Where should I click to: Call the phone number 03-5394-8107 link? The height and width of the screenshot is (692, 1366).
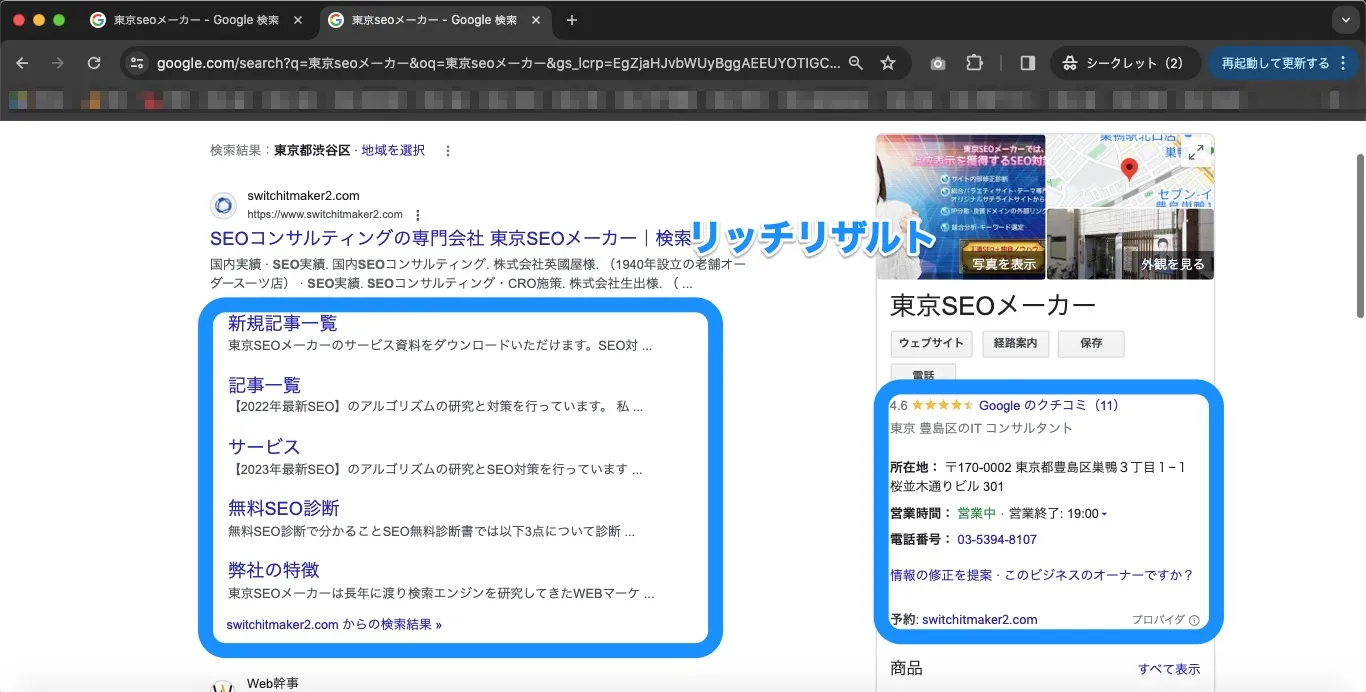[997, 540]
